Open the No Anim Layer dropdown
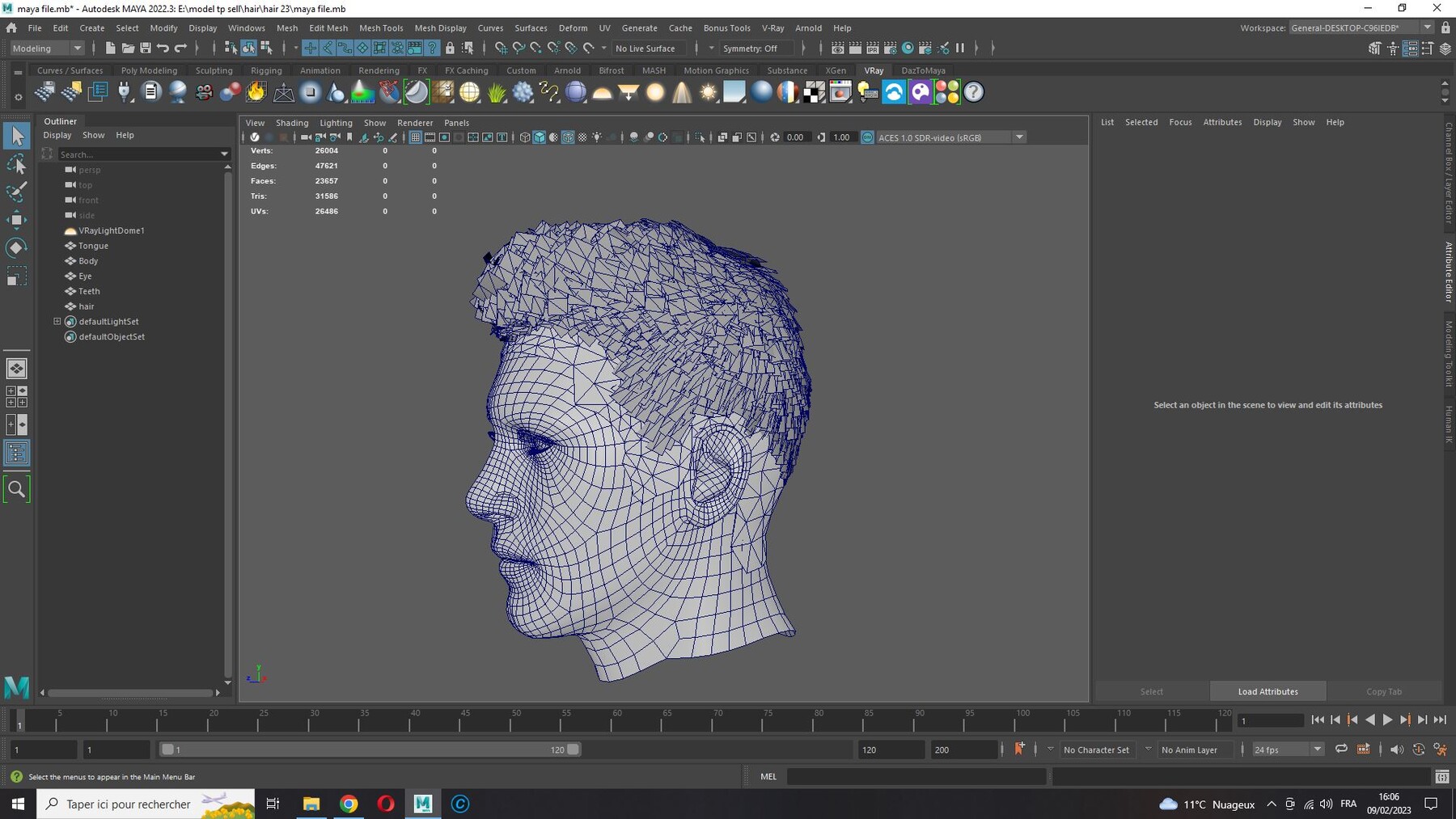1456x819 pixels. click(x=1195, y=749)
